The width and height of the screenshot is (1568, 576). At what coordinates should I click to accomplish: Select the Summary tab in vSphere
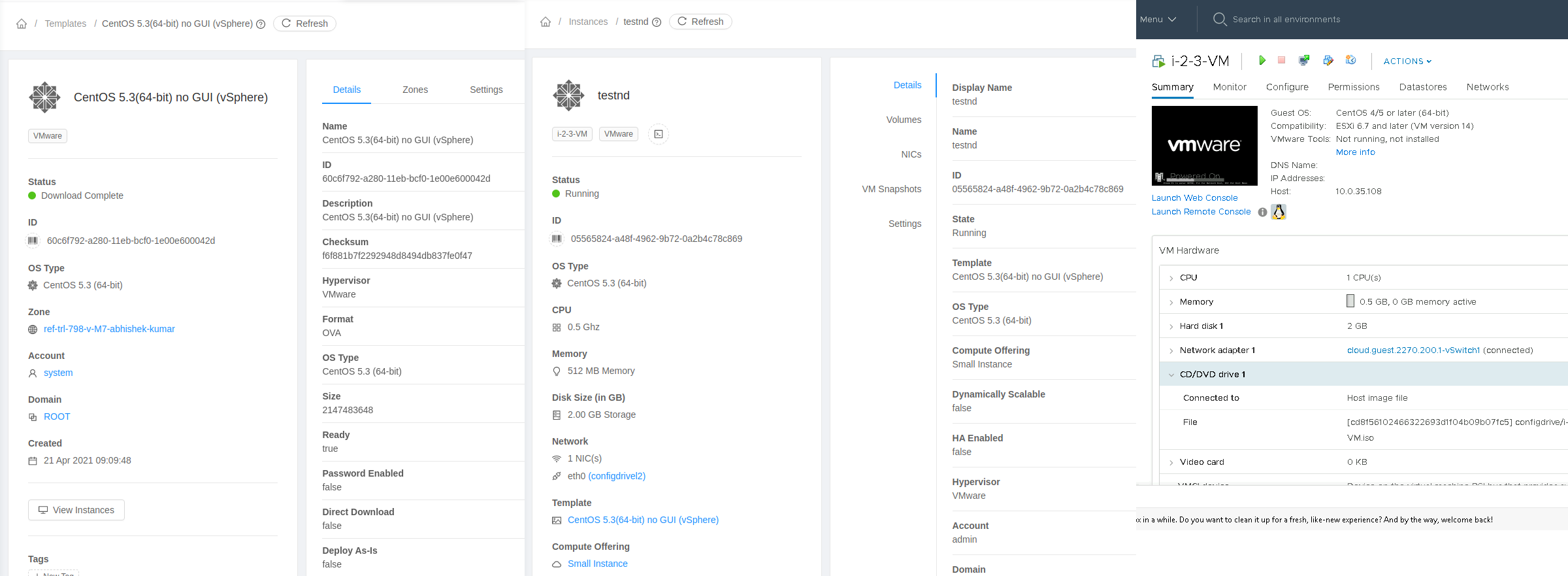[x=1172, y=87]
